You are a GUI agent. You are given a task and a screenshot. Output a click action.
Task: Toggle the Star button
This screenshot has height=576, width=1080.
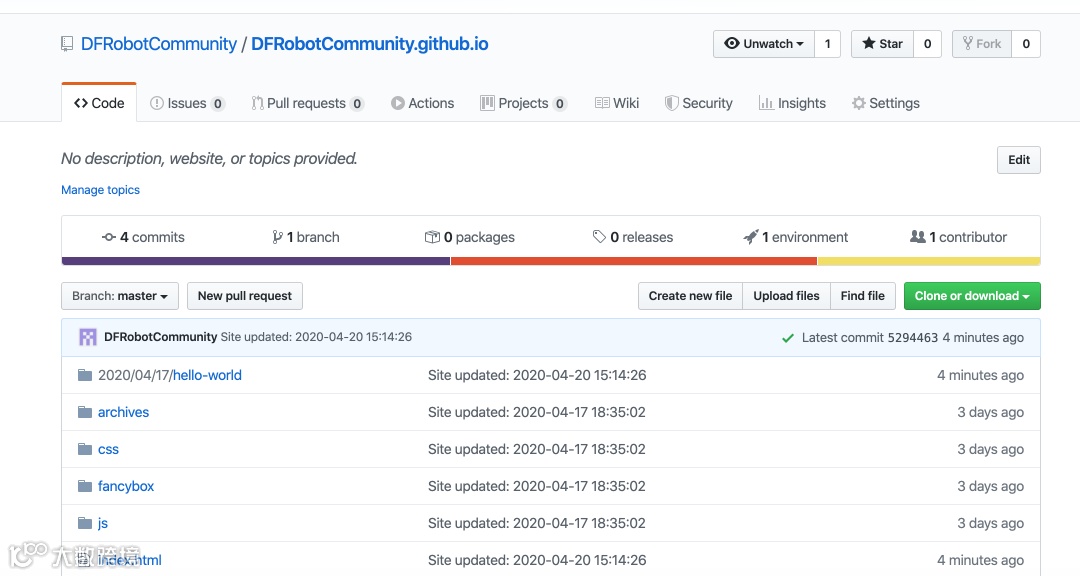pos(882,44)
